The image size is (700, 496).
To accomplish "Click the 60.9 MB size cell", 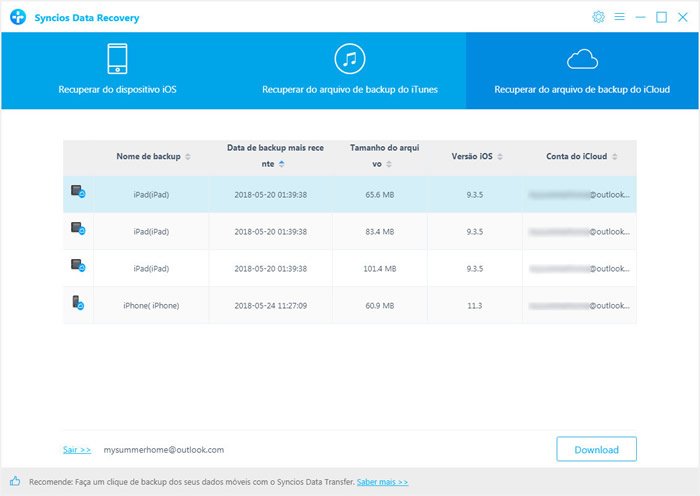I will point(379,306).
